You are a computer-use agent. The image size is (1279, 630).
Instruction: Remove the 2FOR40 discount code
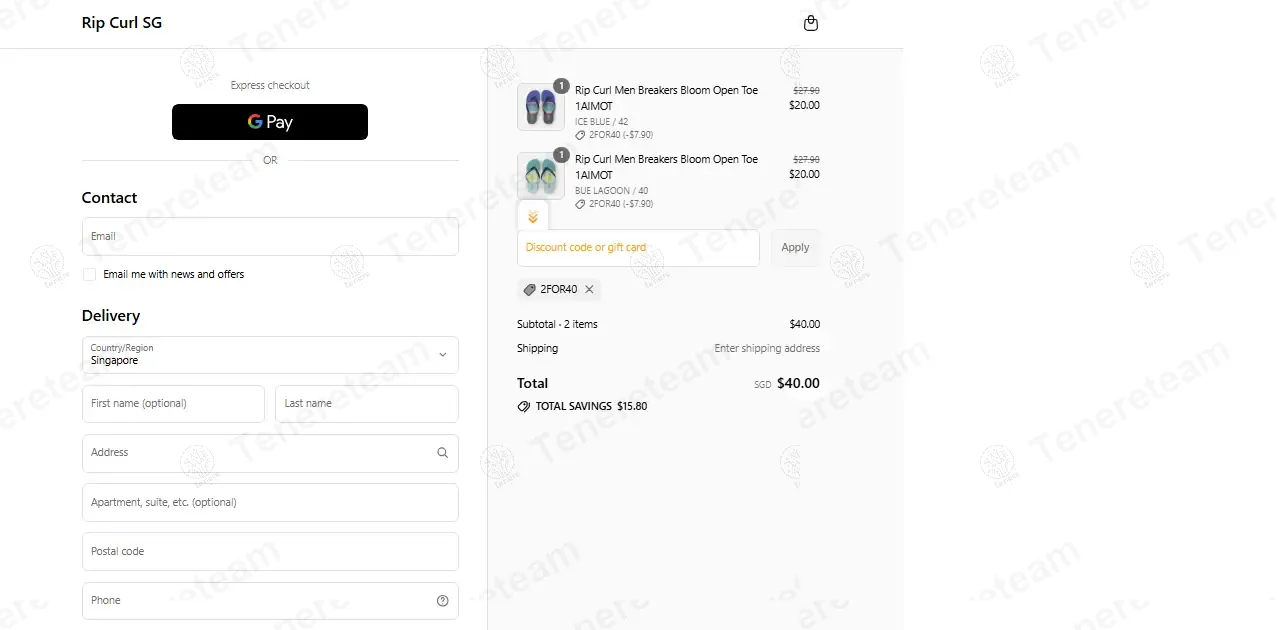(x=589, y=290)
